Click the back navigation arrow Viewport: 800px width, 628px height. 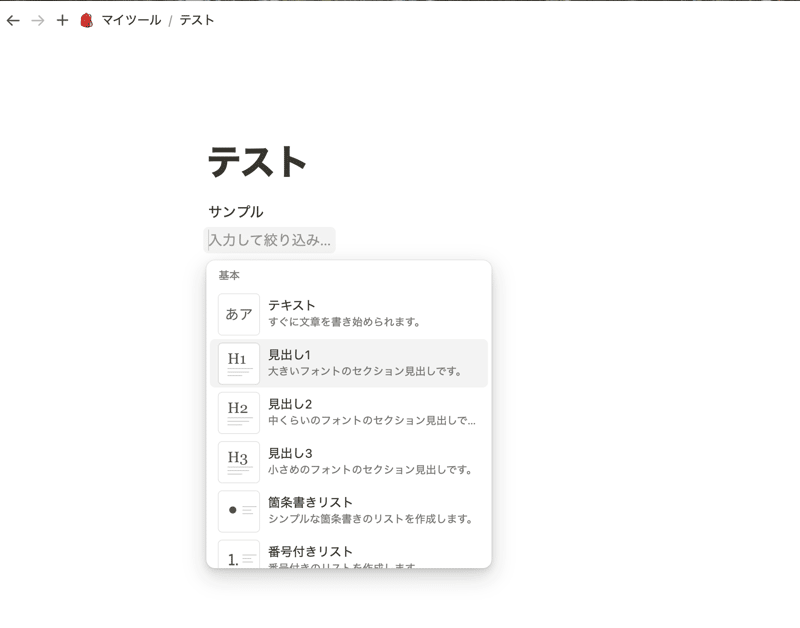[14, 18]
